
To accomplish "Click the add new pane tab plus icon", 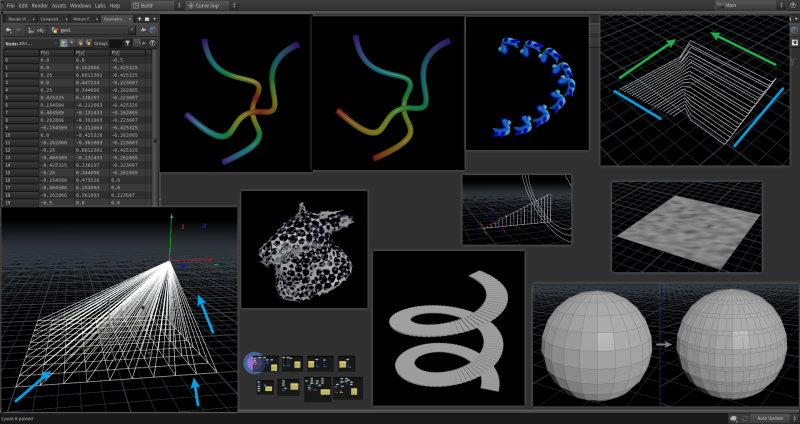I will pos(142,18).
